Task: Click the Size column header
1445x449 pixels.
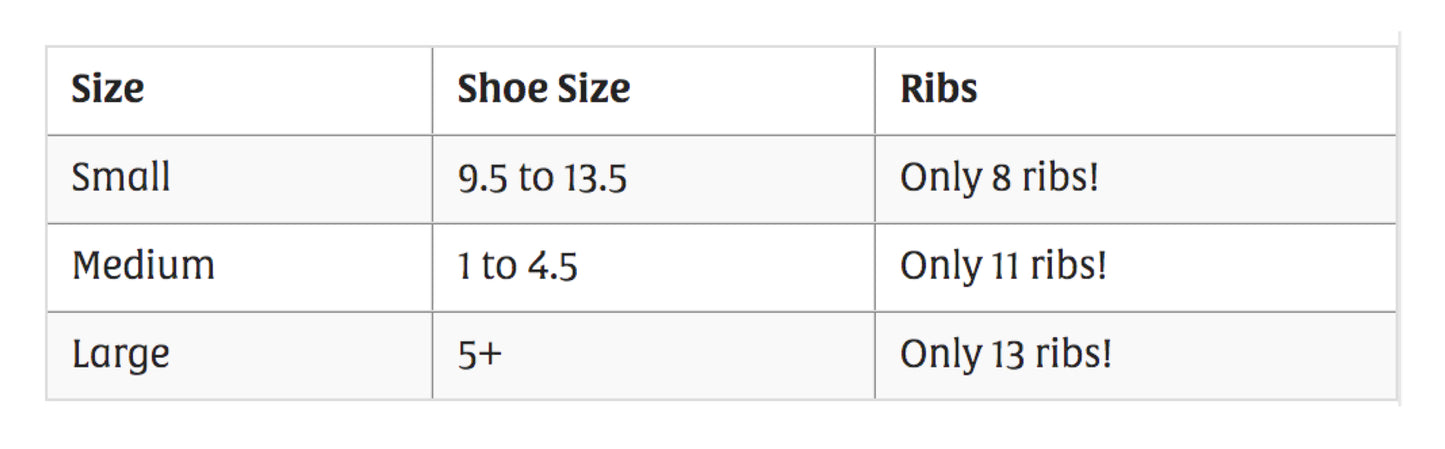Action: [108, 90]
